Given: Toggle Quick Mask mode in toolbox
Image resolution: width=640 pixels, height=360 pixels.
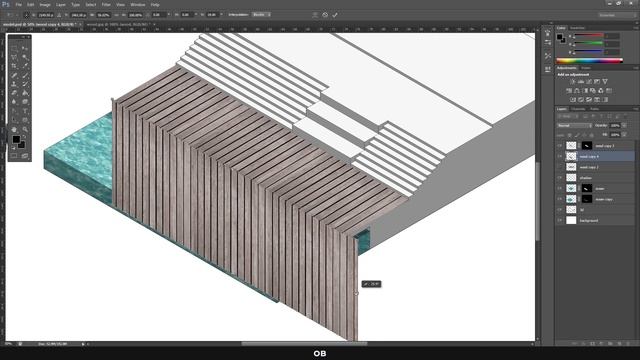Looking at the screenshot, I should pyautogui.click(x=14, y=156).
